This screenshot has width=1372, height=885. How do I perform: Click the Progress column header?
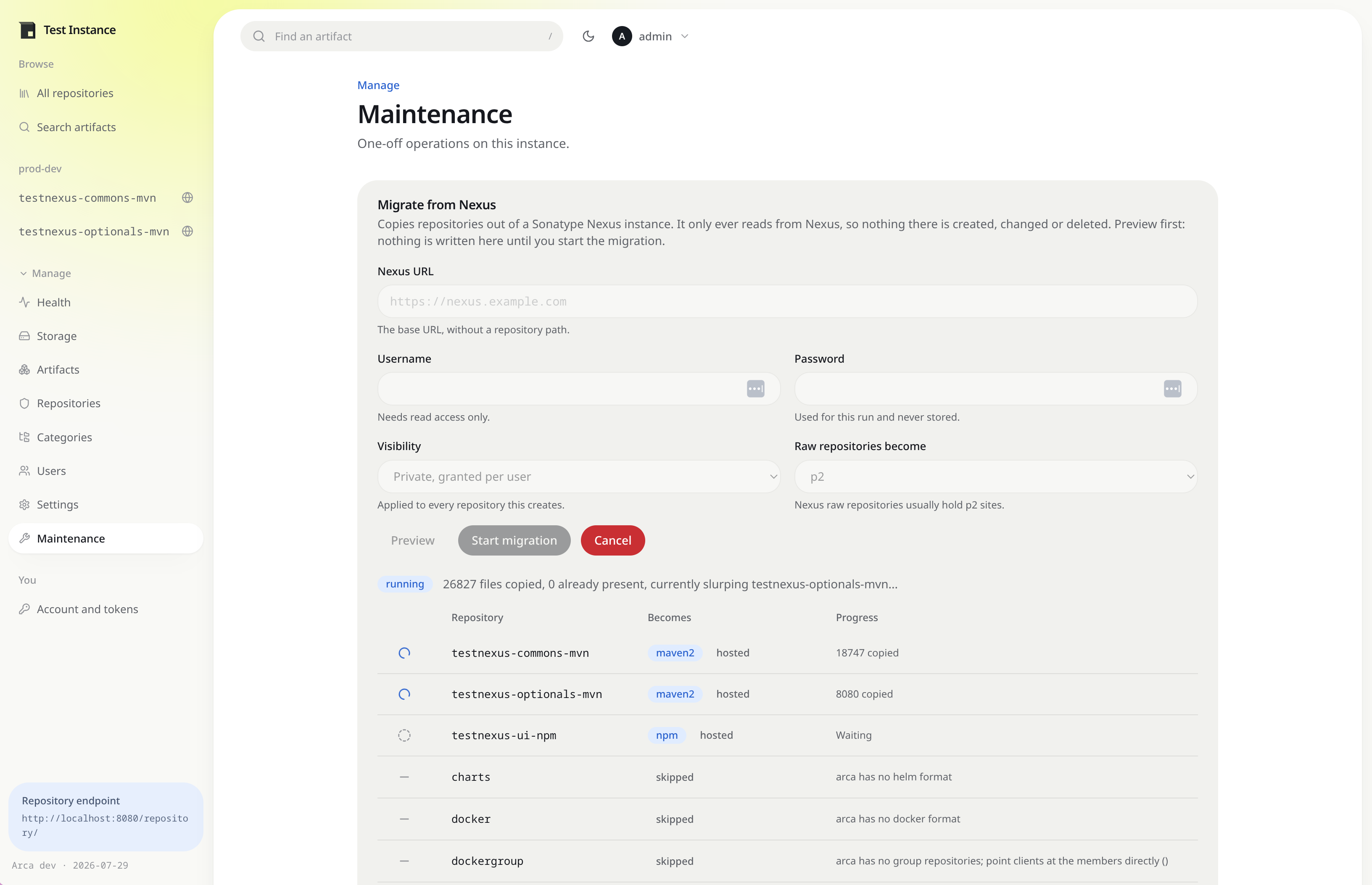pos(856,617)
